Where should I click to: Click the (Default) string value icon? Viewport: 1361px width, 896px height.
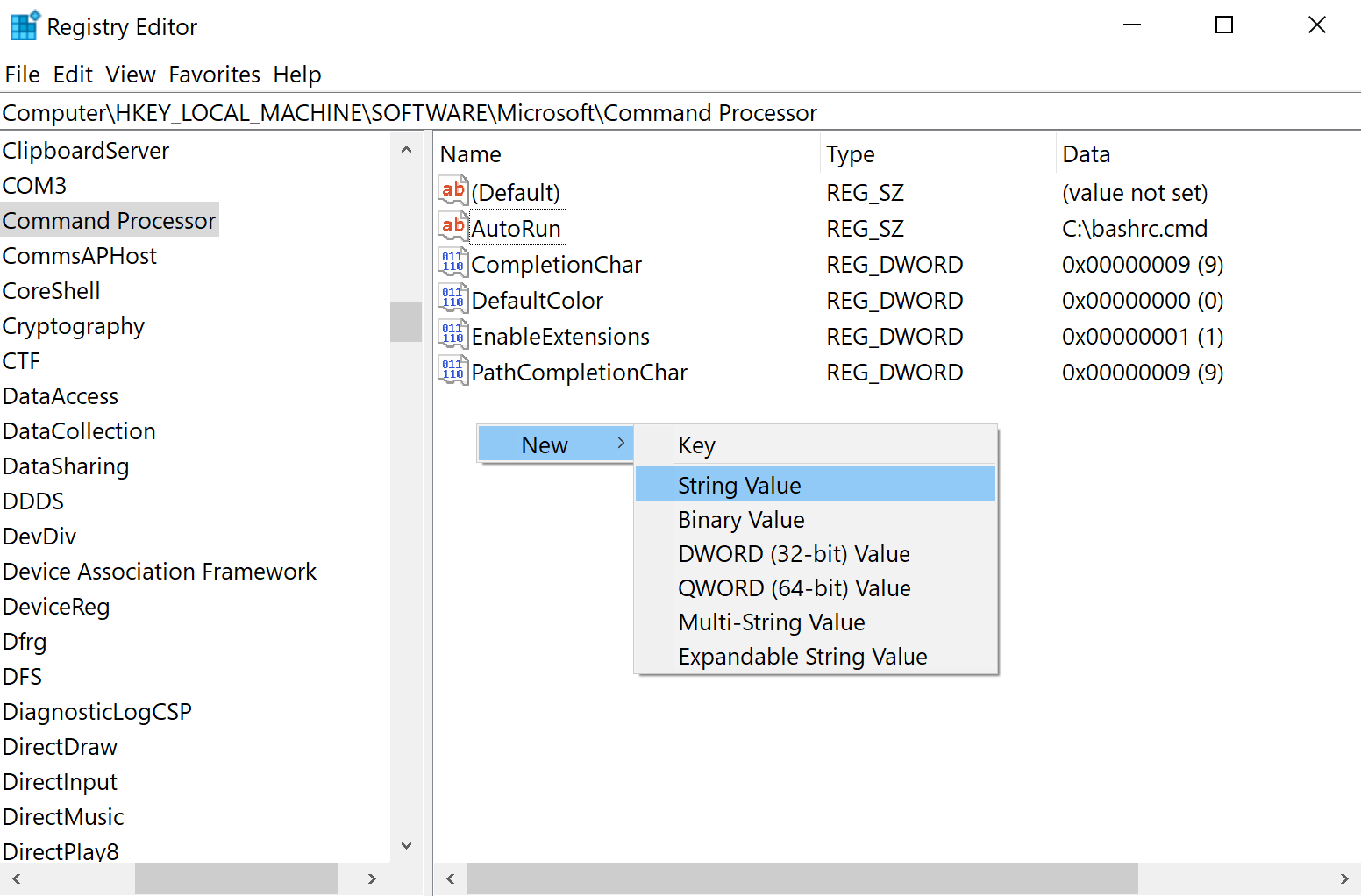[453, 191]
